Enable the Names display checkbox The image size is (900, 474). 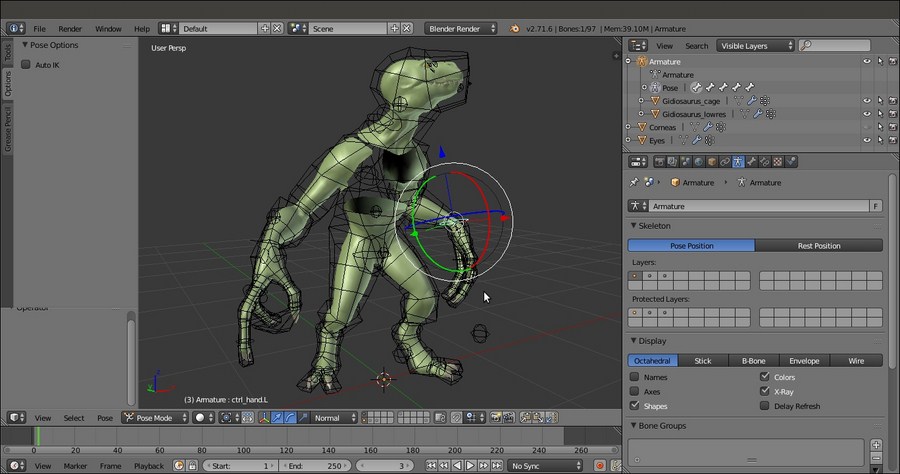634,377
